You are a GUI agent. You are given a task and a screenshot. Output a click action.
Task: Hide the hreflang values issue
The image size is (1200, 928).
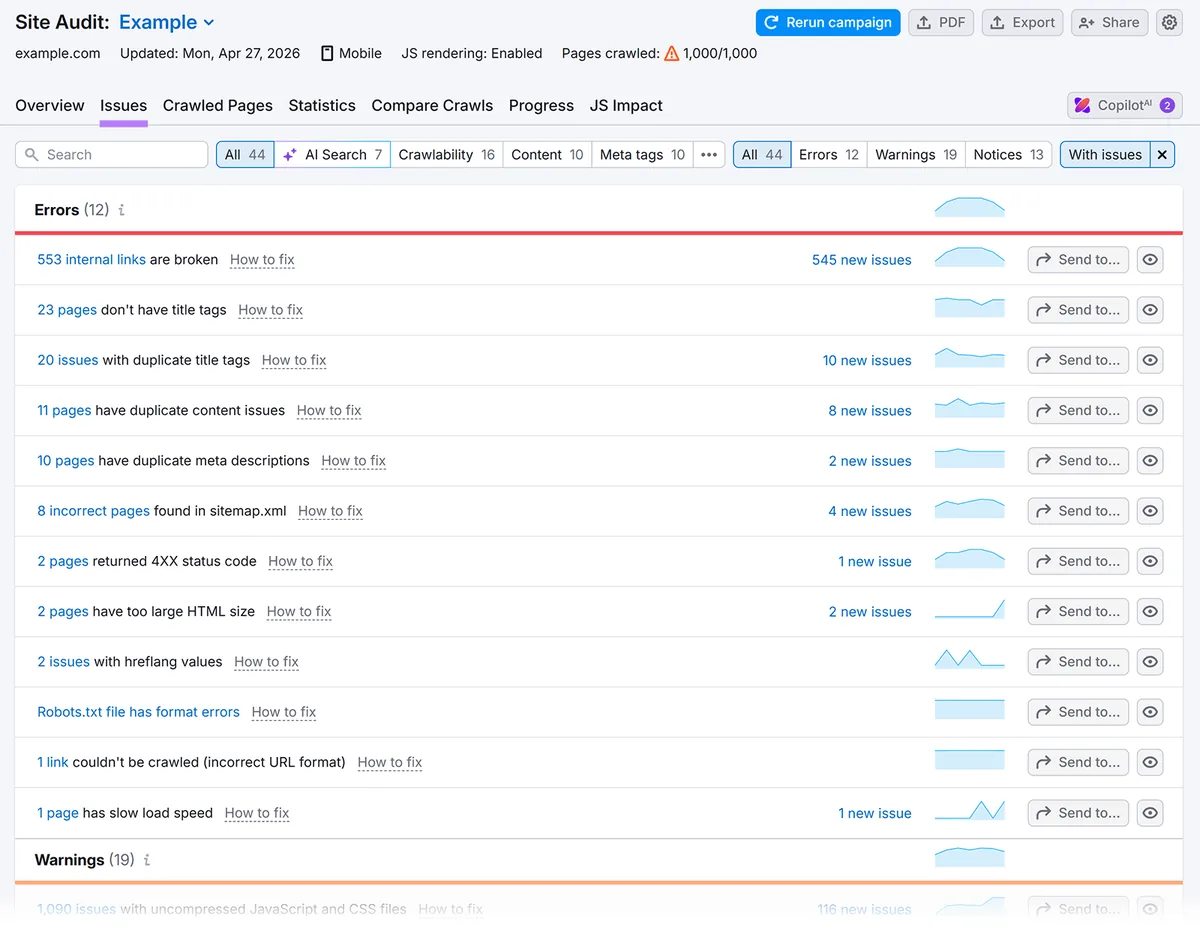point(1150,662)
